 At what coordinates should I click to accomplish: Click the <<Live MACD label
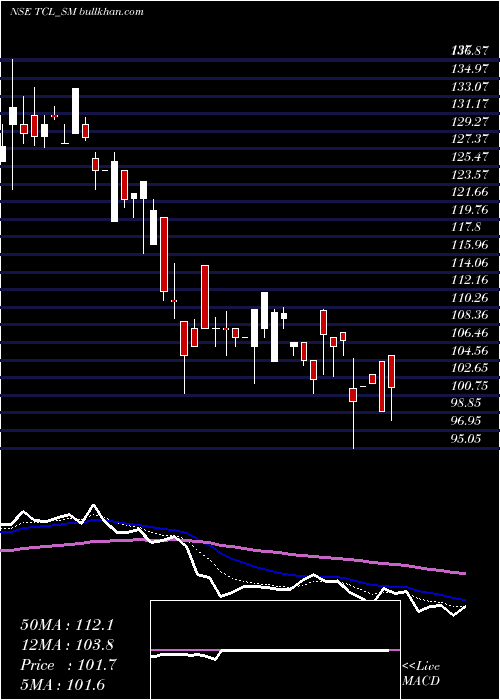click(421, 674)
